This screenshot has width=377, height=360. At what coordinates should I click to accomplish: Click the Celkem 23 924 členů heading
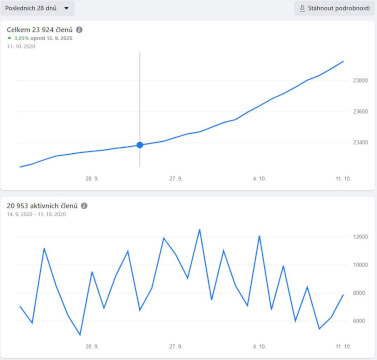(39, 30)
